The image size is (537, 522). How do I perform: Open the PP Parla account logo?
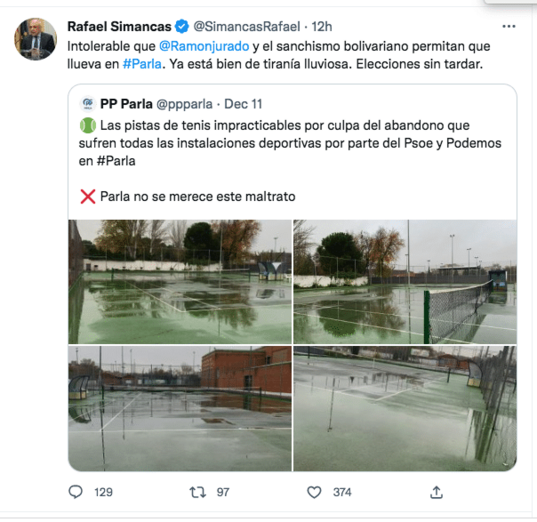pyautogui.click(x=88, y=104)
